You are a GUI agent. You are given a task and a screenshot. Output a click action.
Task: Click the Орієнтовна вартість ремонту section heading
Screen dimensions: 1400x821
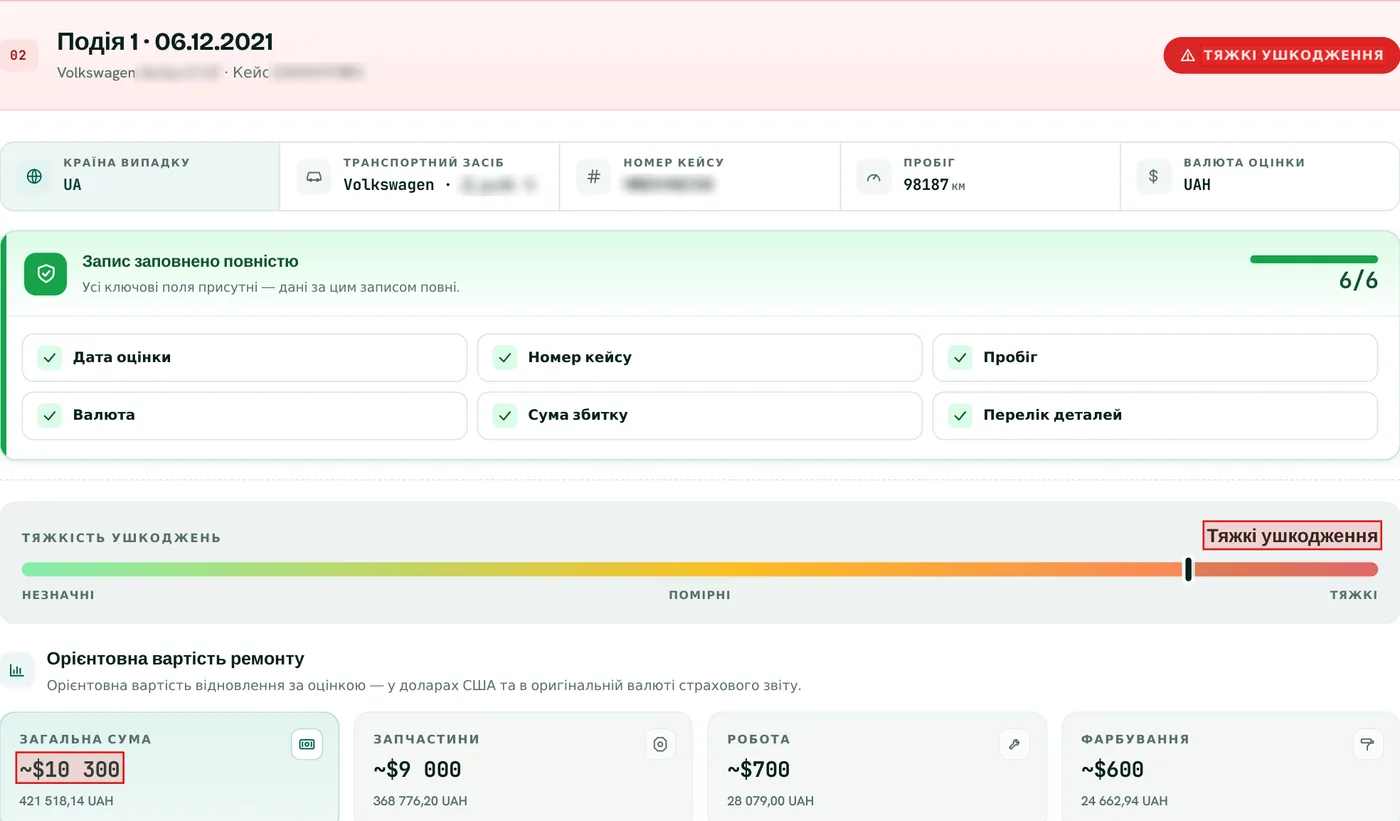pos(176,659)
